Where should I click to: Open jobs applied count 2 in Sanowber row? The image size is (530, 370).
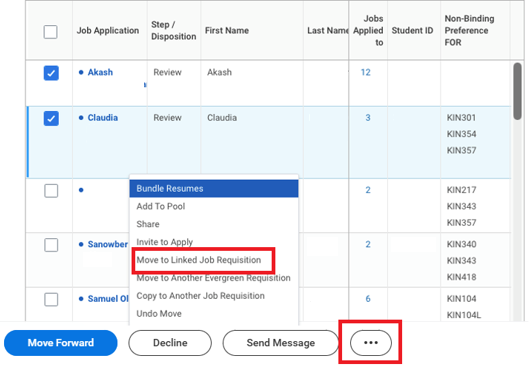(x=368, y=244)
